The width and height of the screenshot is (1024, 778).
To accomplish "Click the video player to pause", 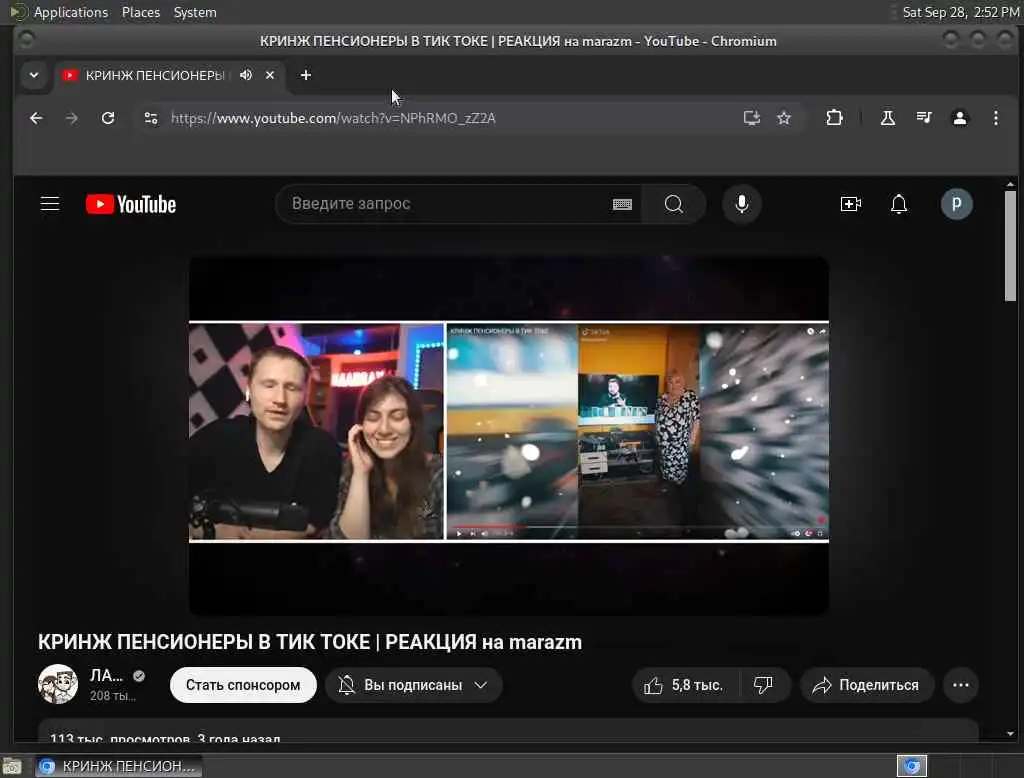I will (x=509, y=435).
